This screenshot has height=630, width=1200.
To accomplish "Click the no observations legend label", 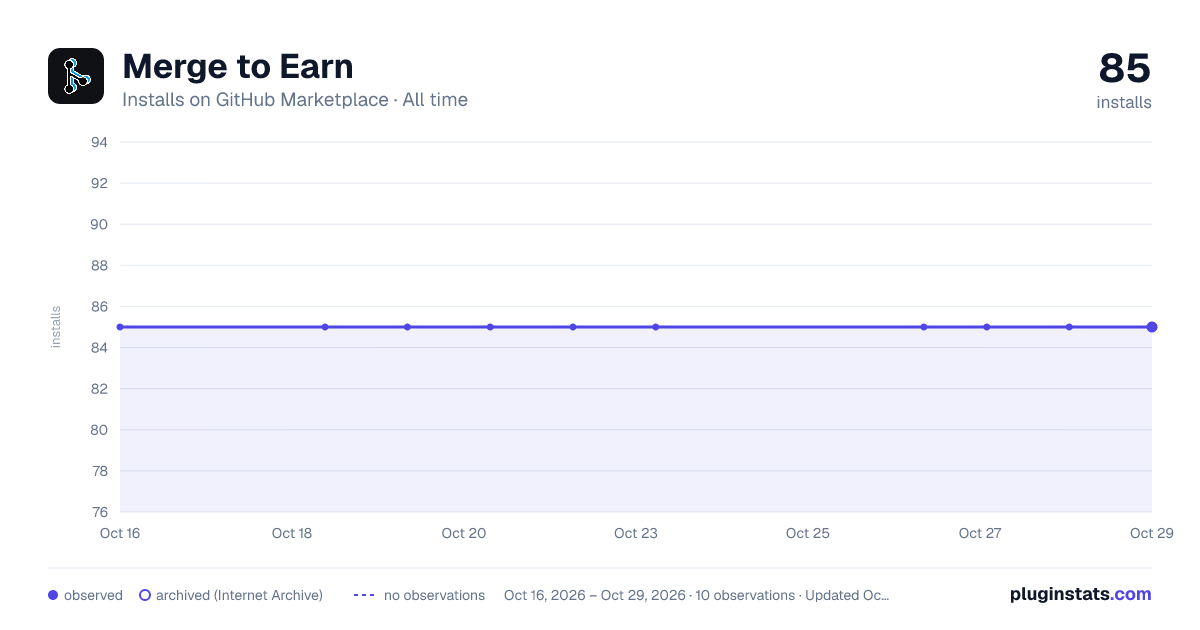I will tap(434, 595).
